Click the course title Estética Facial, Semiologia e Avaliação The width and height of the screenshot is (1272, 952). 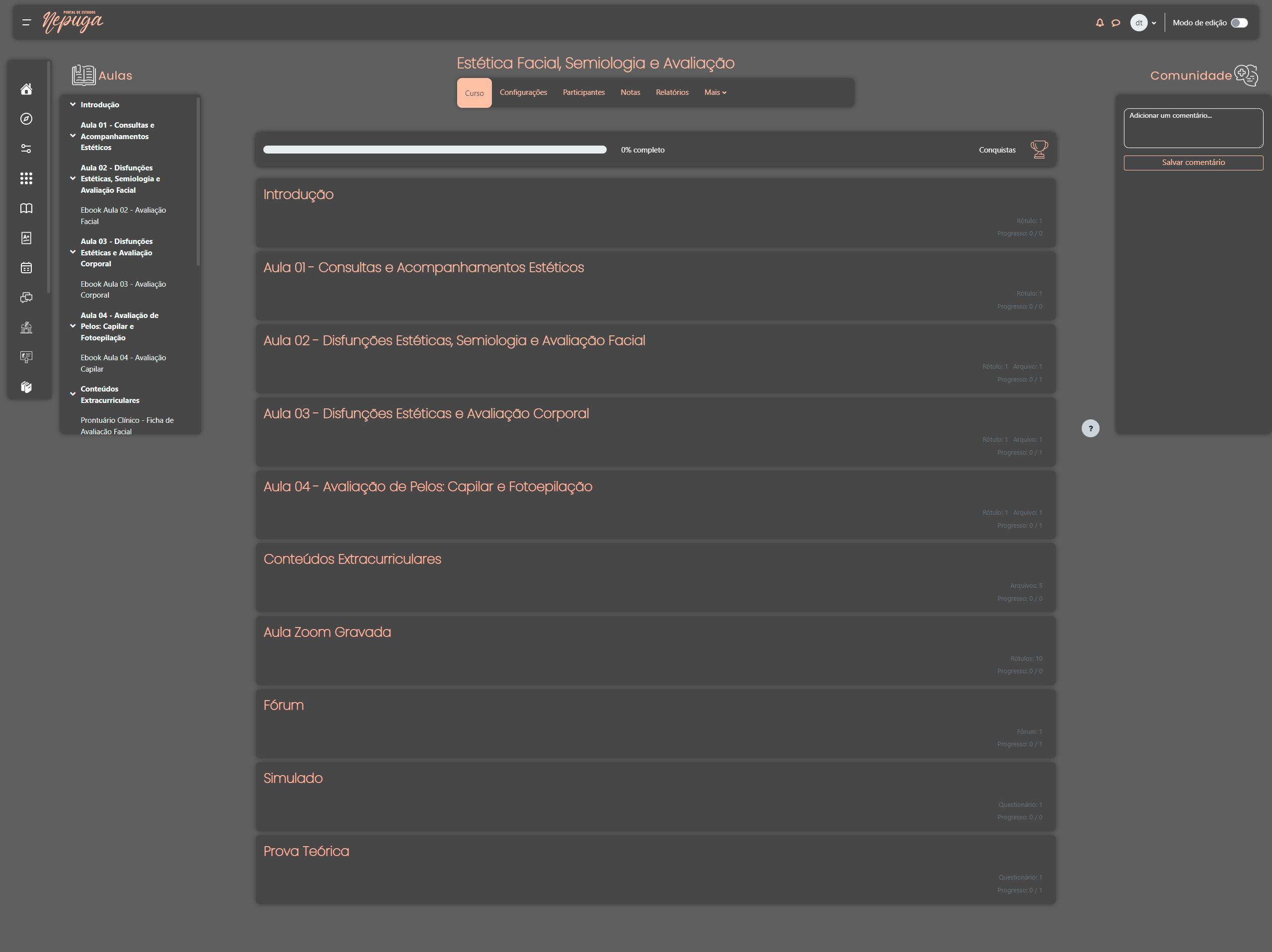click(x=595, y=63)
